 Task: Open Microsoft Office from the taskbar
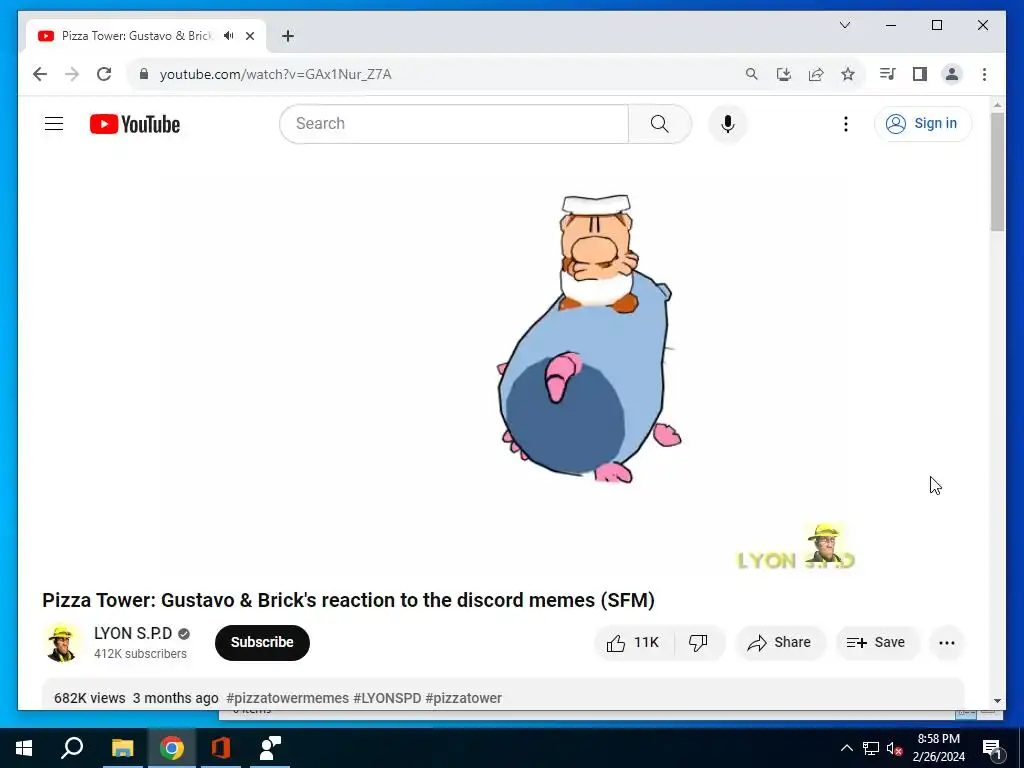221,748
